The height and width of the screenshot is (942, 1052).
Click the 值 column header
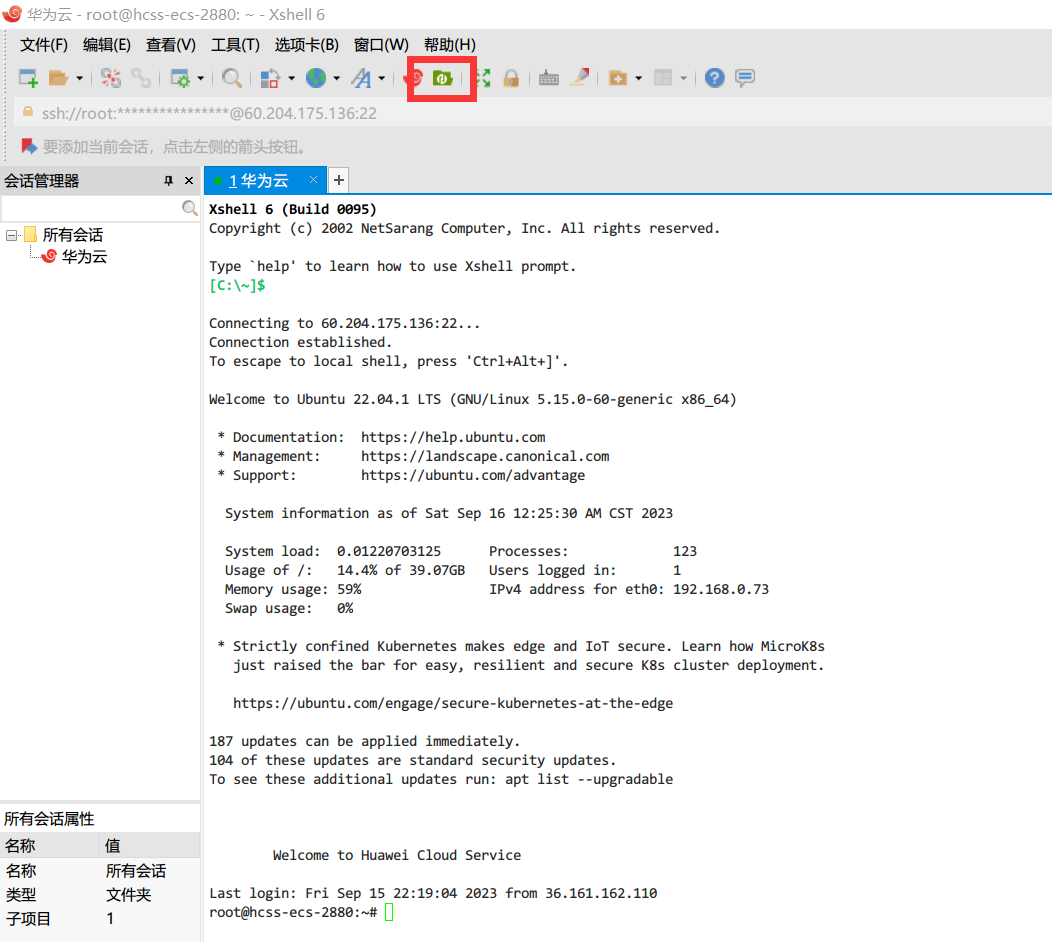coord(150,845)
